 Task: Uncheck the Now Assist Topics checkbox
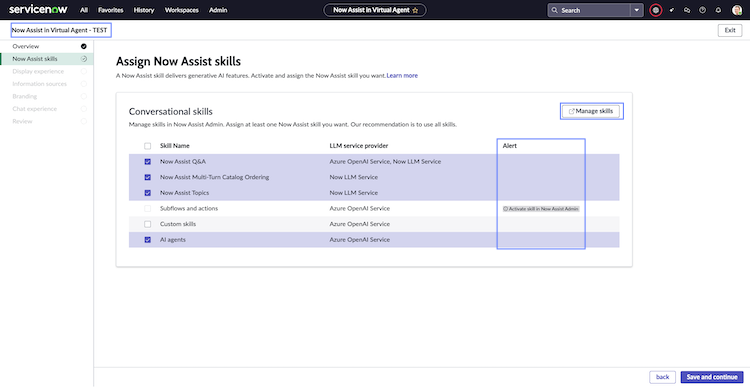[x=147, y=193]
